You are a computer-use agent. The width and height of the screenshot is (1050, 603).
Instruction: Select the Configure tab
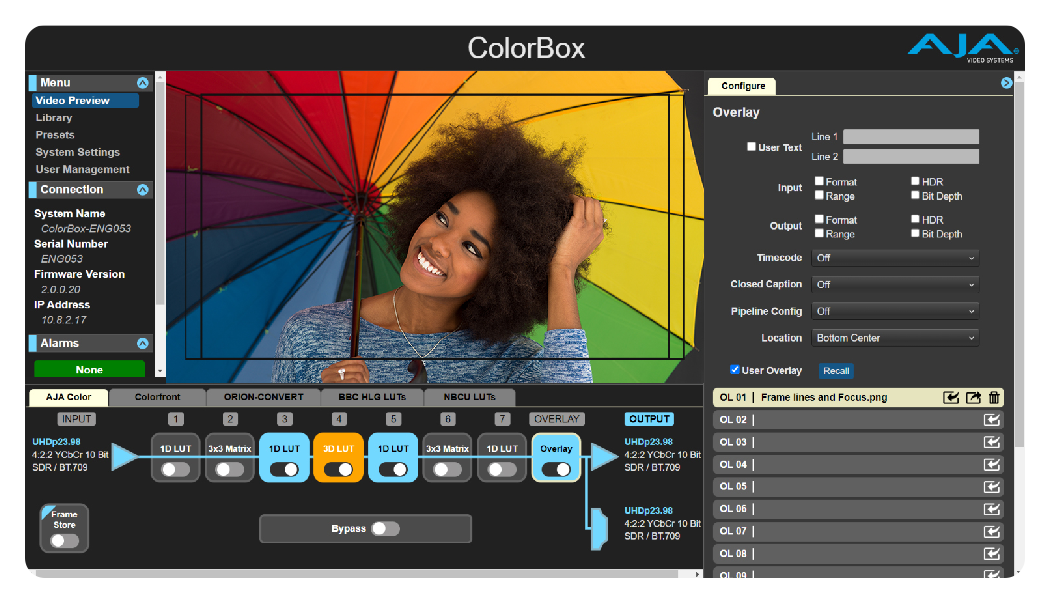coord(743,86)
